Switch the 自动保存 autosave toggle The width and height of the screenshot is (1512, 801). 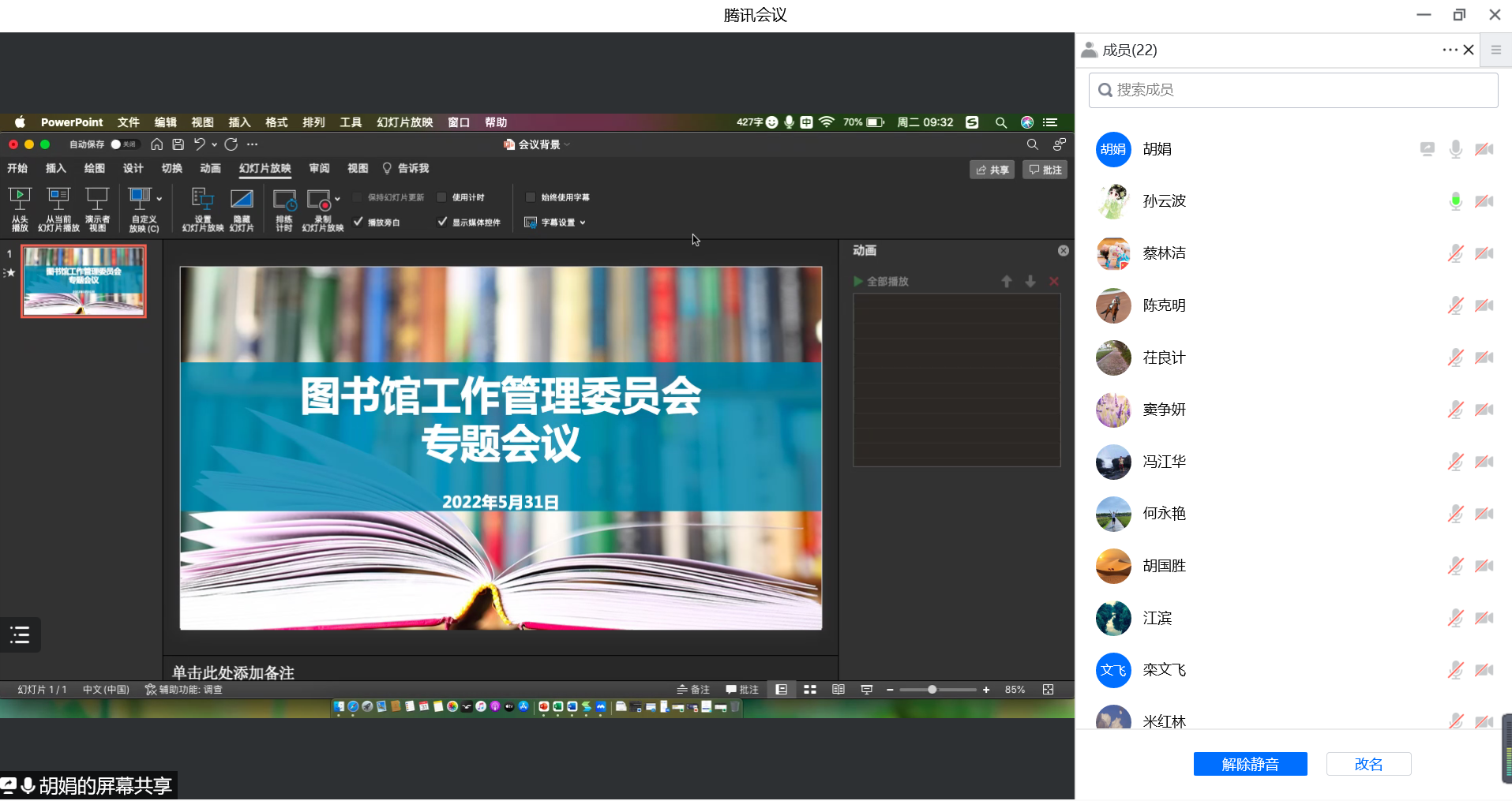(x=123, y=144)
